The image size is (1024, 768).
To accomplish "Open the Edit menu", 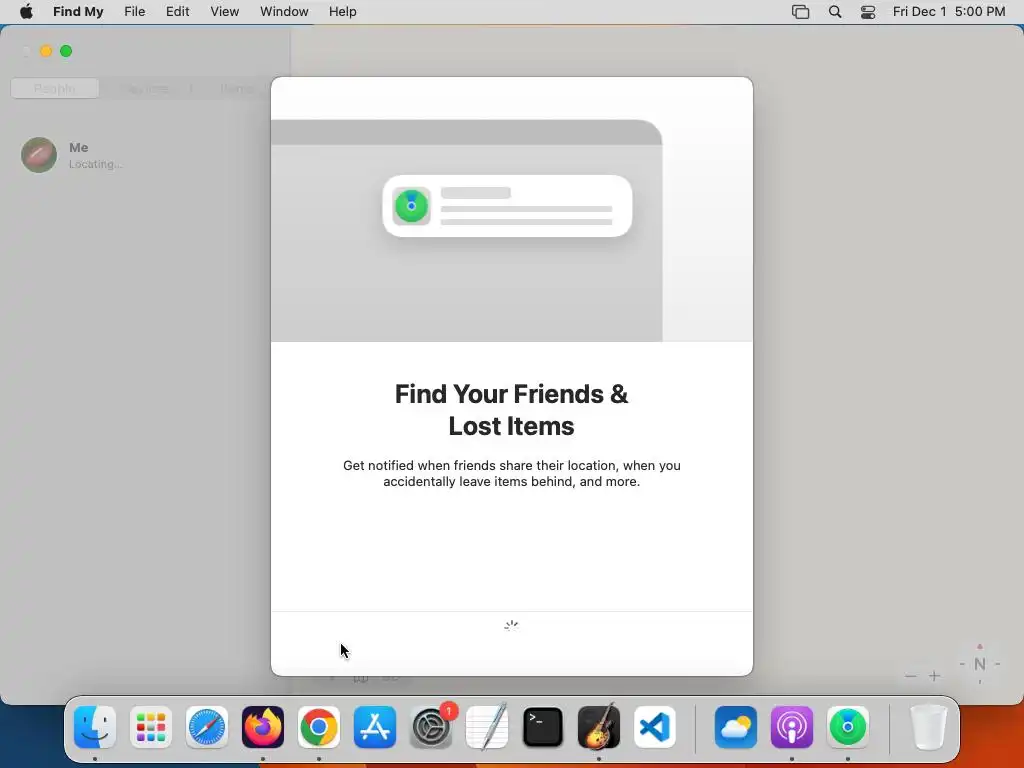I will click(177, 12).
